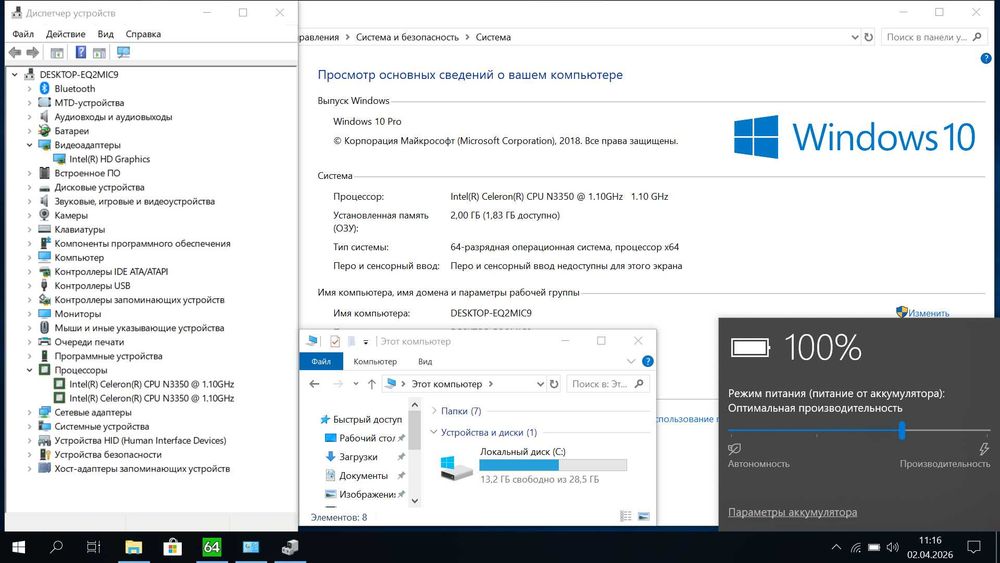Select Устройства безопасности category
Screen dimensions: 1000x563
(108, 455)
